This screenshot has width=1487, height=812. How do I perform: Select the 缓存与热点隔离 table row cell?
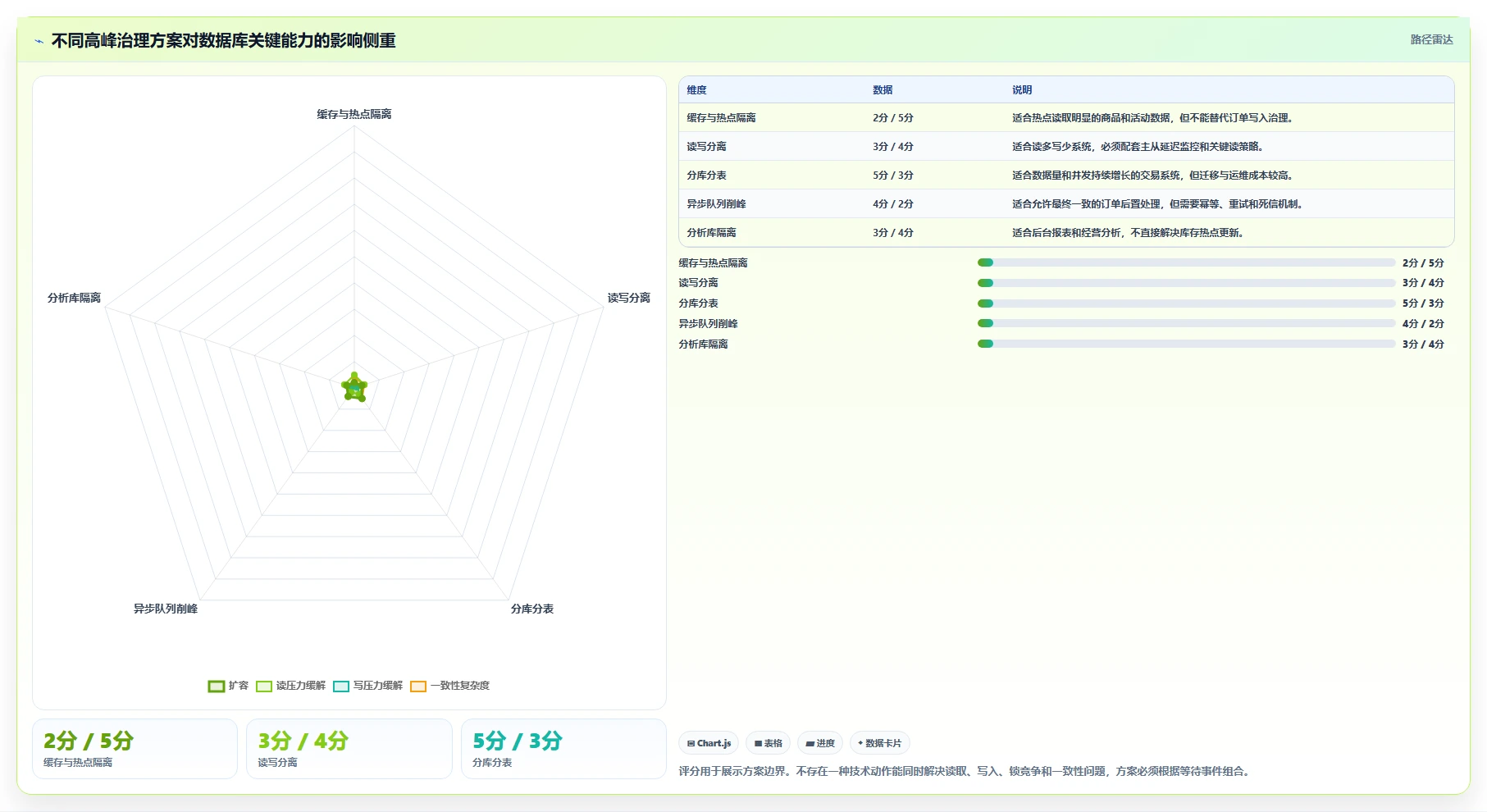click(x=721, y=118)
